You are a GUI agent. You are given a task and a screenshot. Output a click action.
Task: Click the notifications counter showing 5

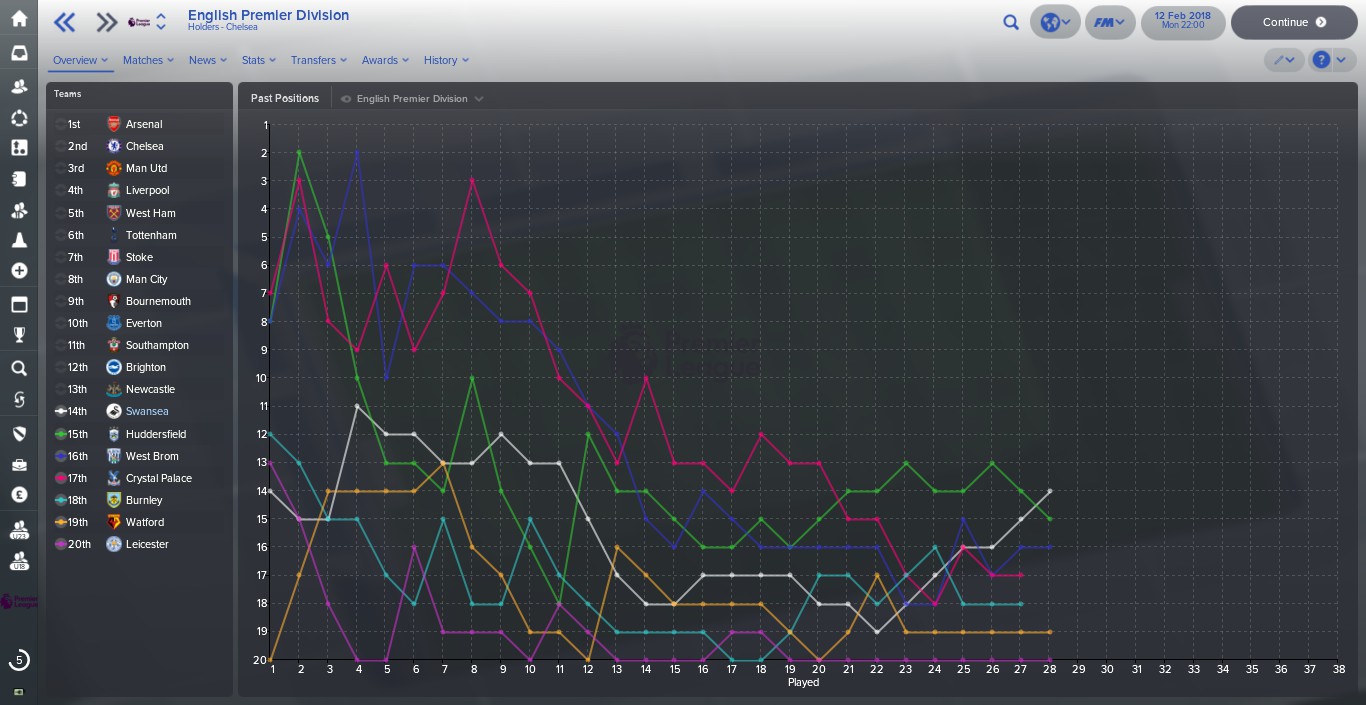point(19,660)
